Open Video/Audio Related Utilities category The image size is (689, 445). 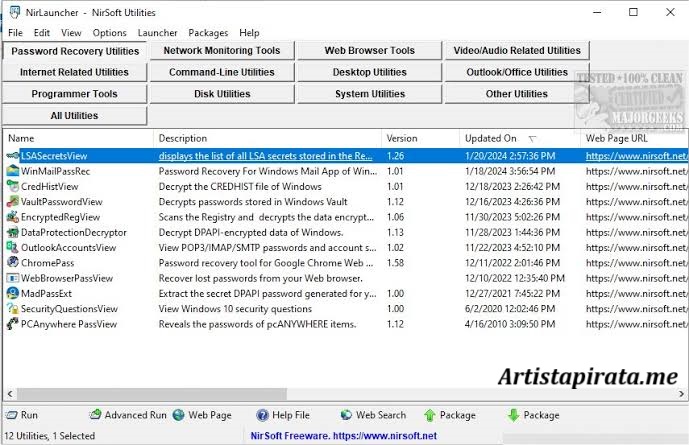point(517,51)
